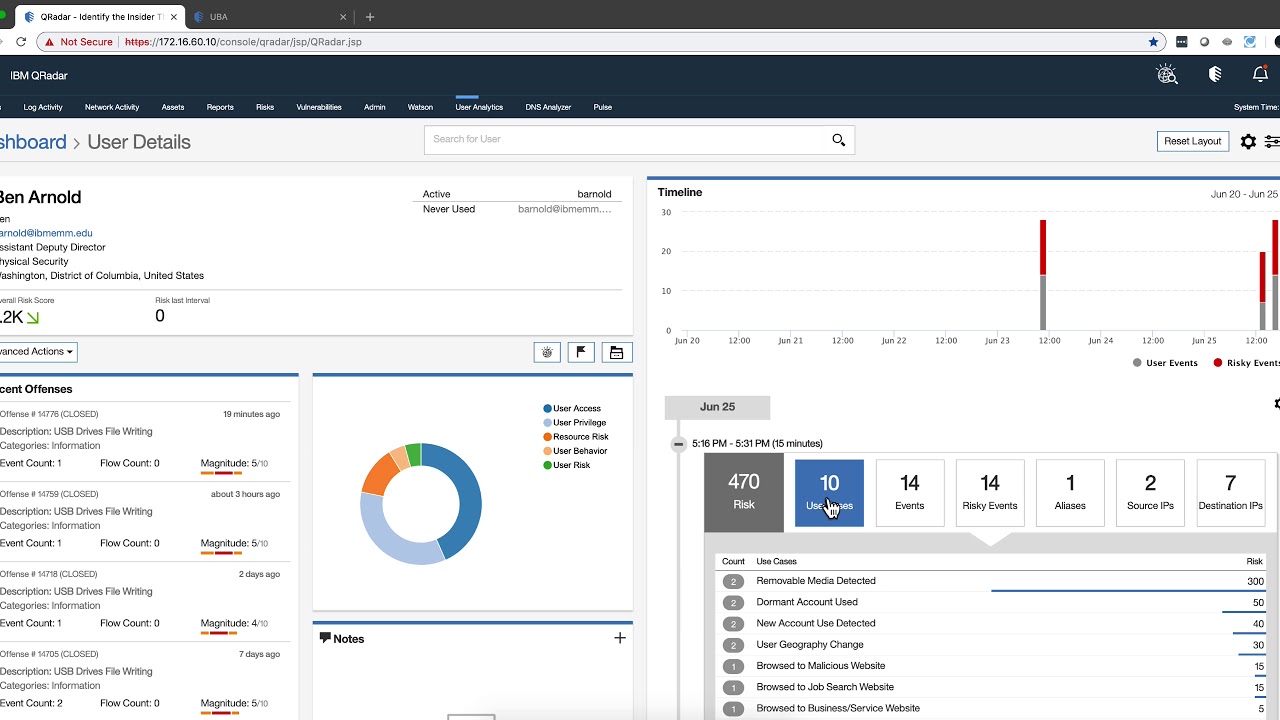This screenshot has width=1280, height=720.
Task: Click the Reset Layout button
Action: [x=1193, y=142]
